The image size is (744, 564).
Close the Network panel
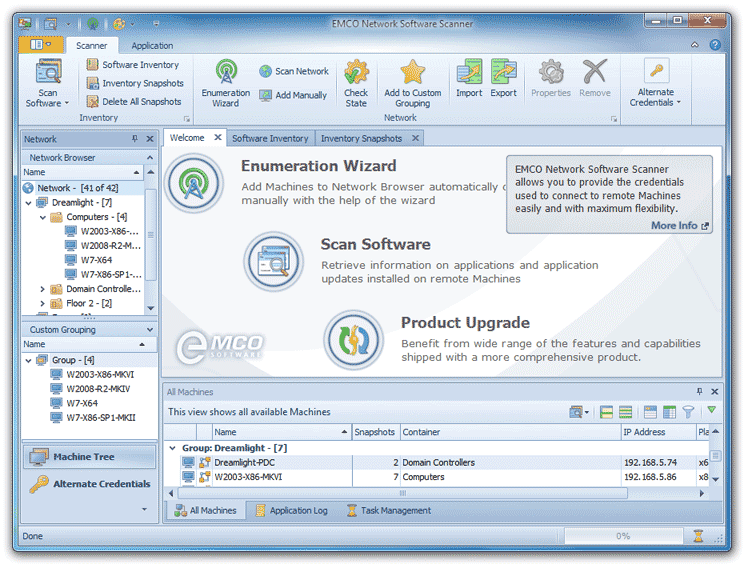point(150,139)
